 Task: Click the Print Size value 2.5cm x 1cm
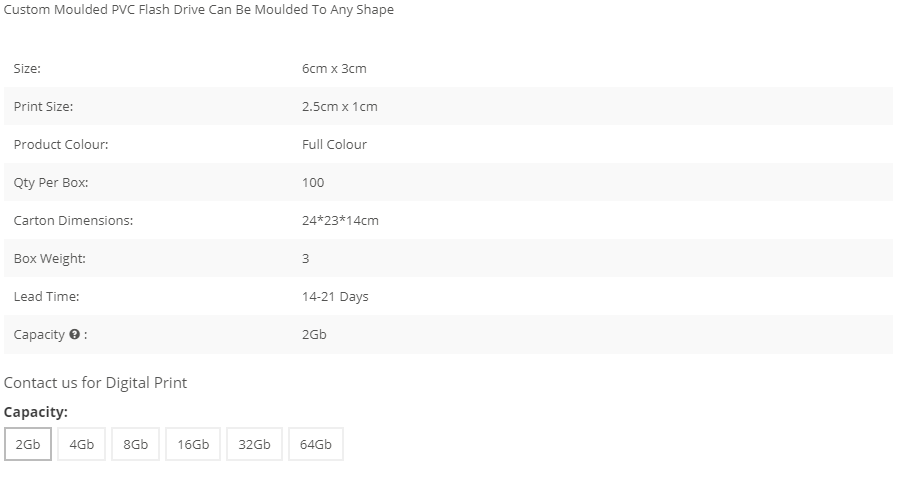click(x=340, y=107)
